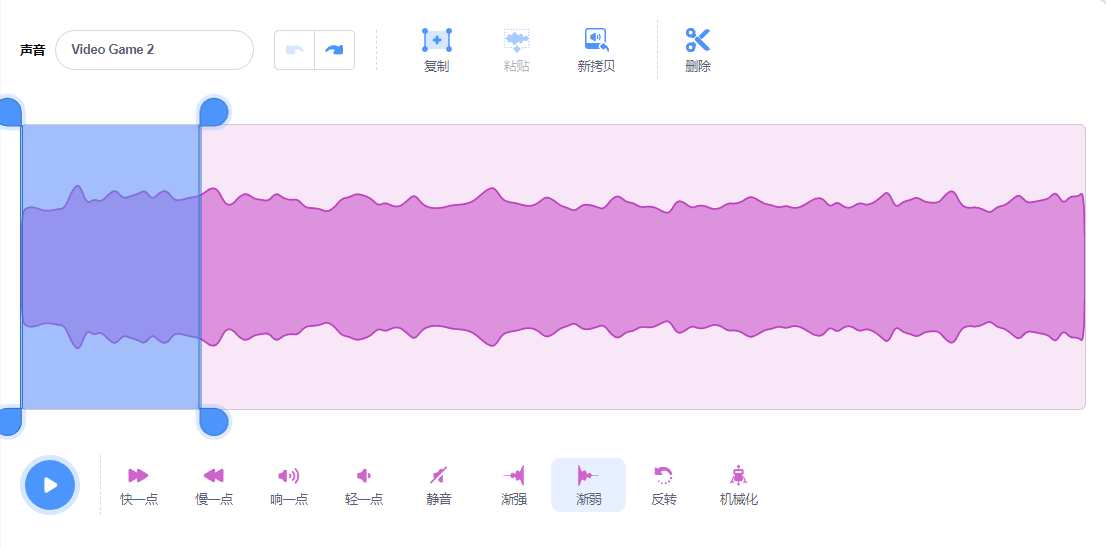Click the 粘贴 (paste) icon
This screenshot has height=548, width=1106.
tap(517, 40)
